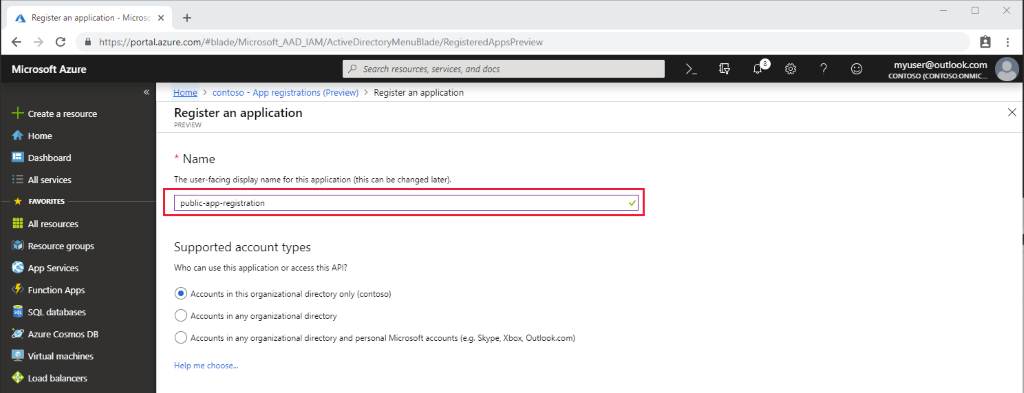Click contoso App registrations breadcrumb
Image resolution: width=1024 pixels, height=393 pixels.
coord(285,93)
